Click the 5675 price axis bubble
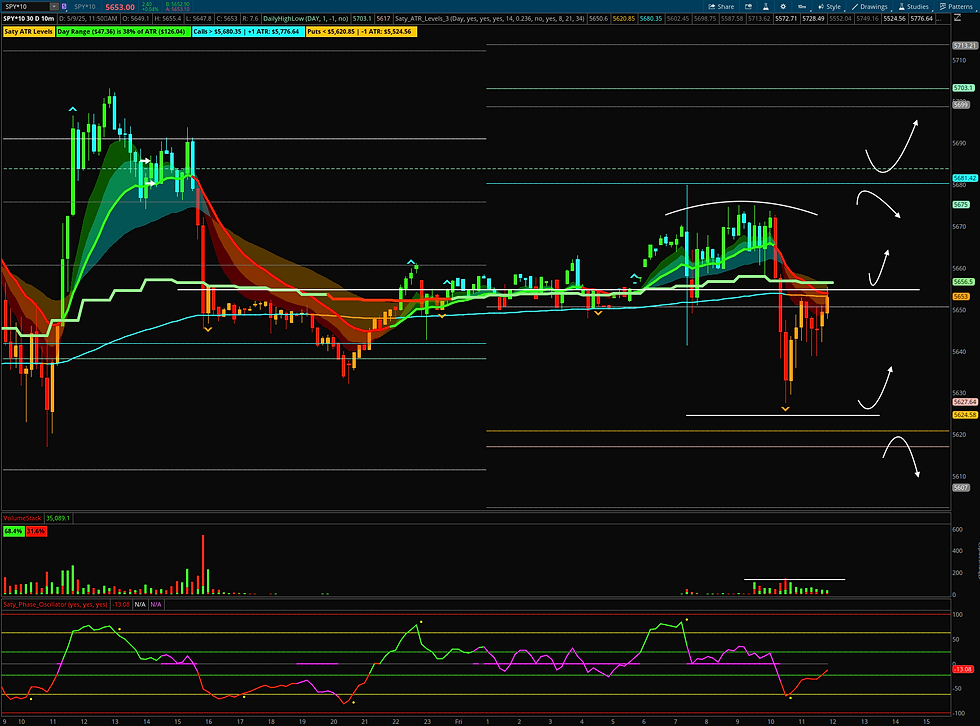Viewport: 980px width, 726px height. (x=961, y=204)
